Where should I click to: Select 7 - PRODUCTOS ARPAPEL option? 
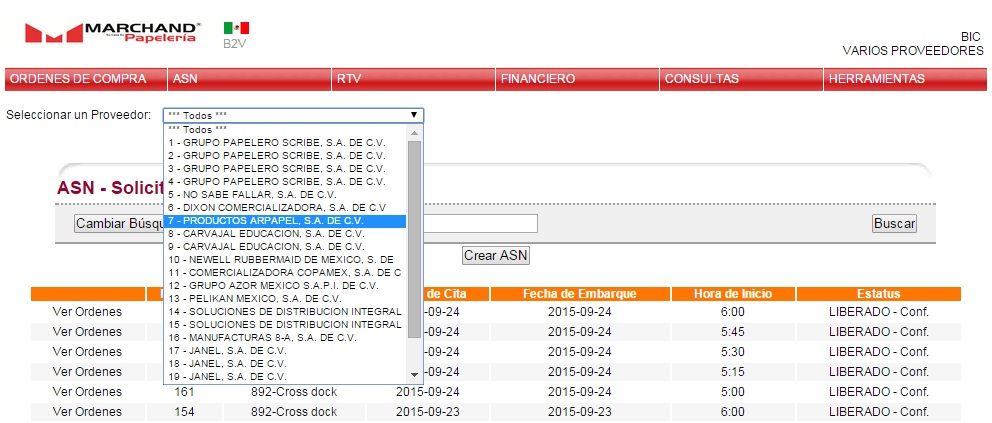coord(285,221)
